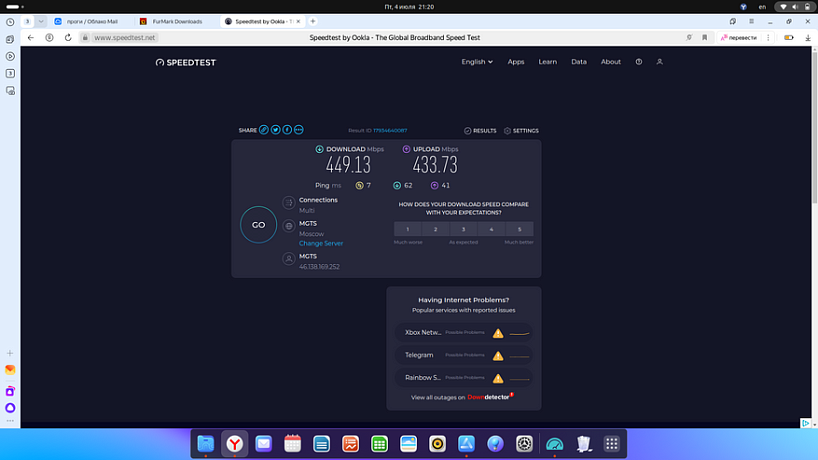
Task: Click the copy link share icon
Action: pyautogui.click(x=264, y=130)
